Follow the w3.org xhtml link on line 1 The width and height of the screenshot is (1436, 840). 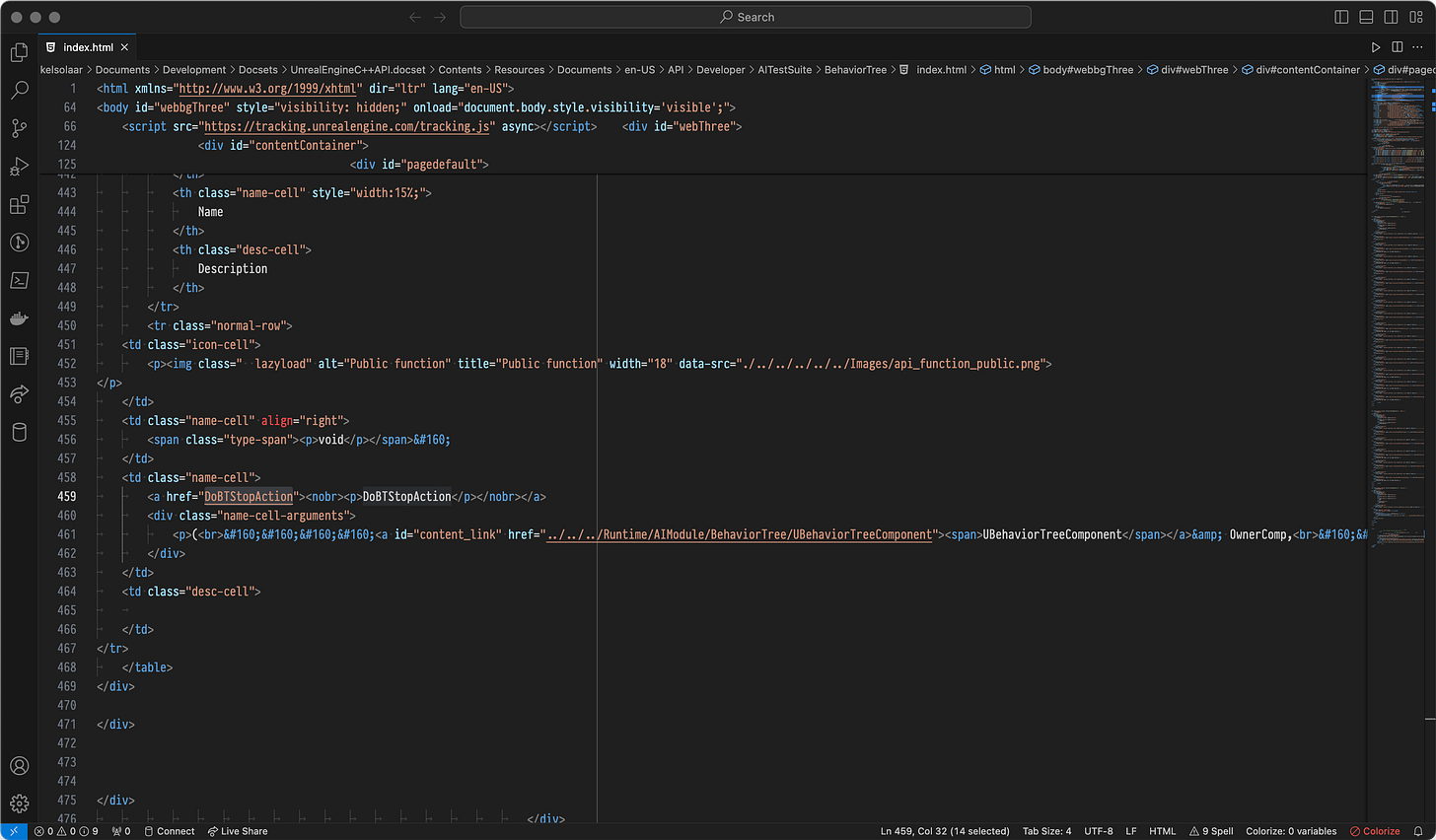pyautogui.click(x=267, y=89)
